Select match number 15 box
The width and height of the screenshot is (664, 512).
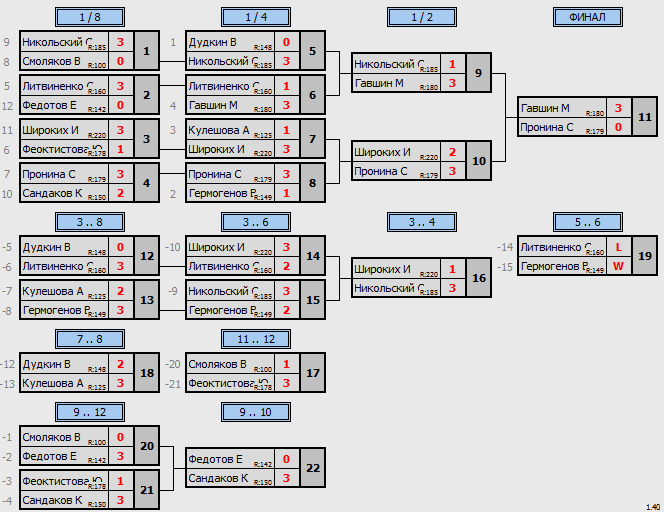pyautogui.click(x=313, y=300)
